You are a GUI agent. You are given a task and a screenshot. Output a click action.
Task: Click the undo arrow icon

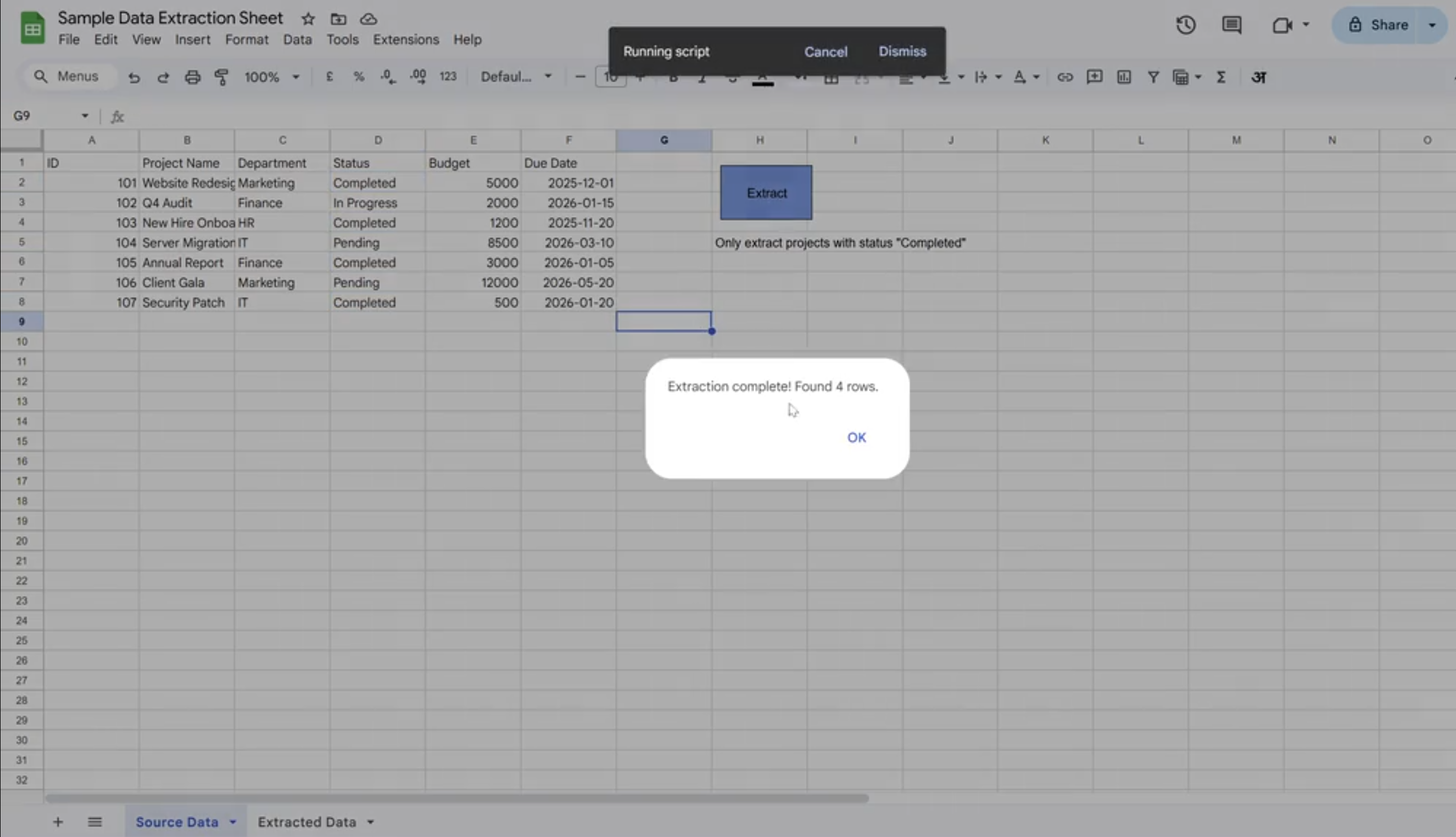coord(134,77)
